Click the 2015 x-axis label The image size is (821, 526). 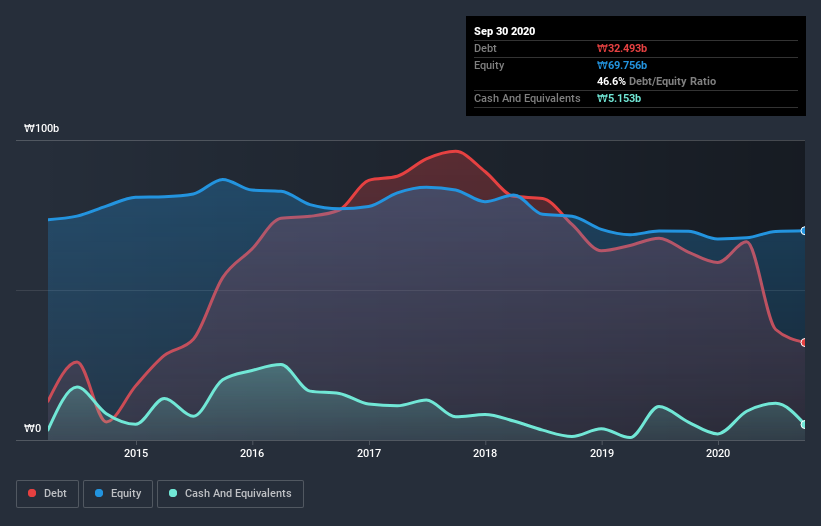(x=136, y=453)
